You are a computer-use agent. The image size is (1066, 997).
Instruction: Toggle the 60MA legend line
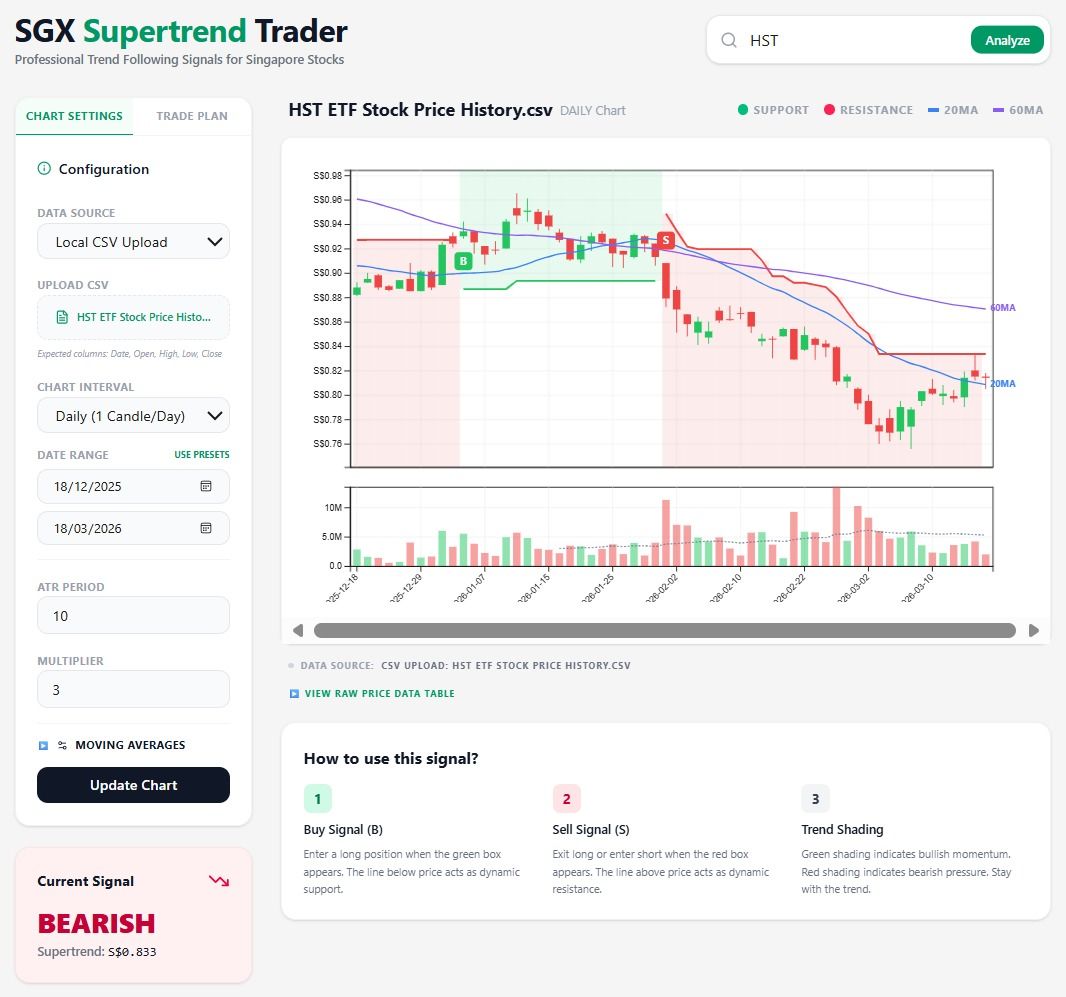(x=1017, y=110)
